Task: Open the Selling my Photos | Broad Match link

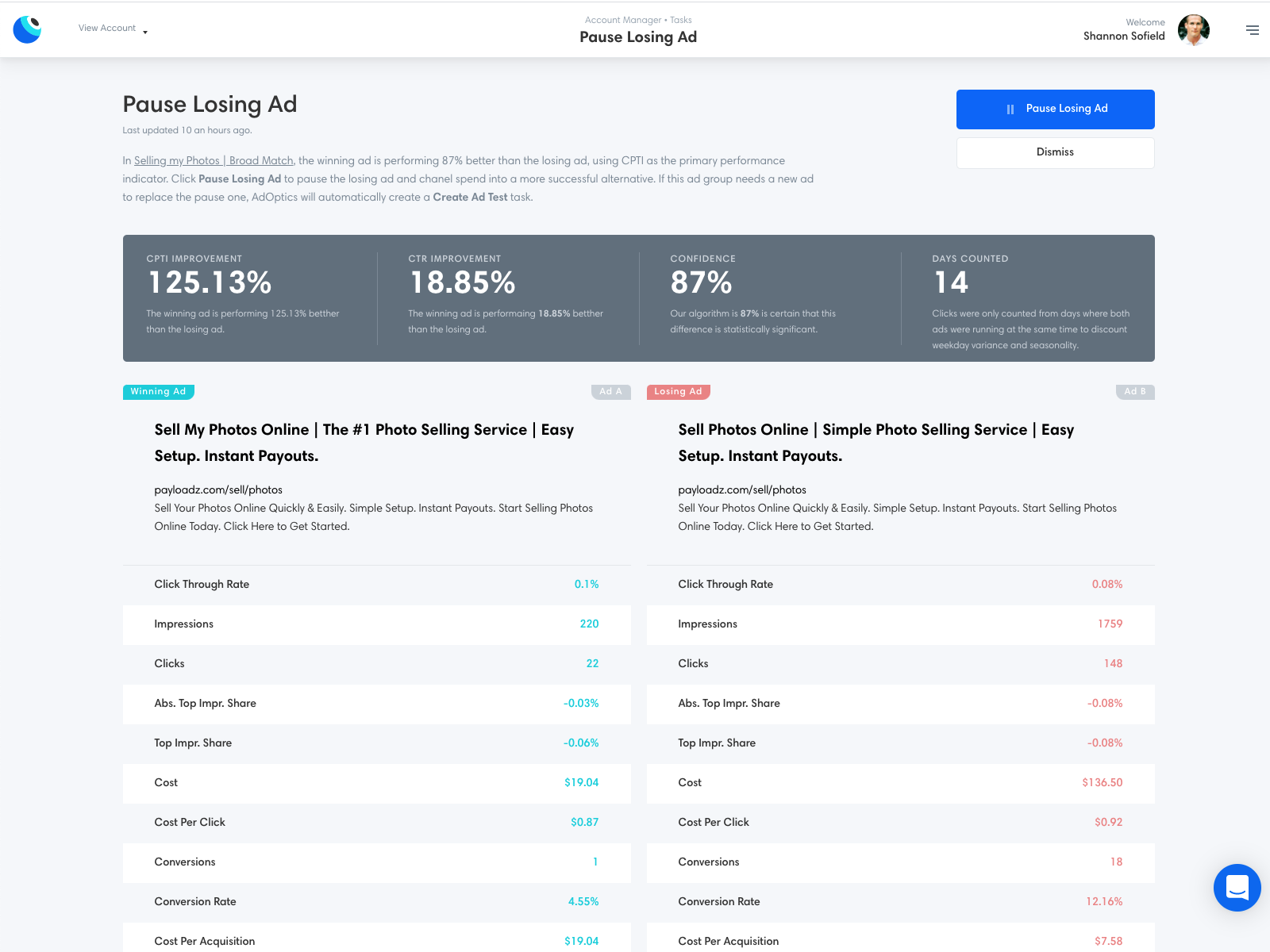Action: 214,160
